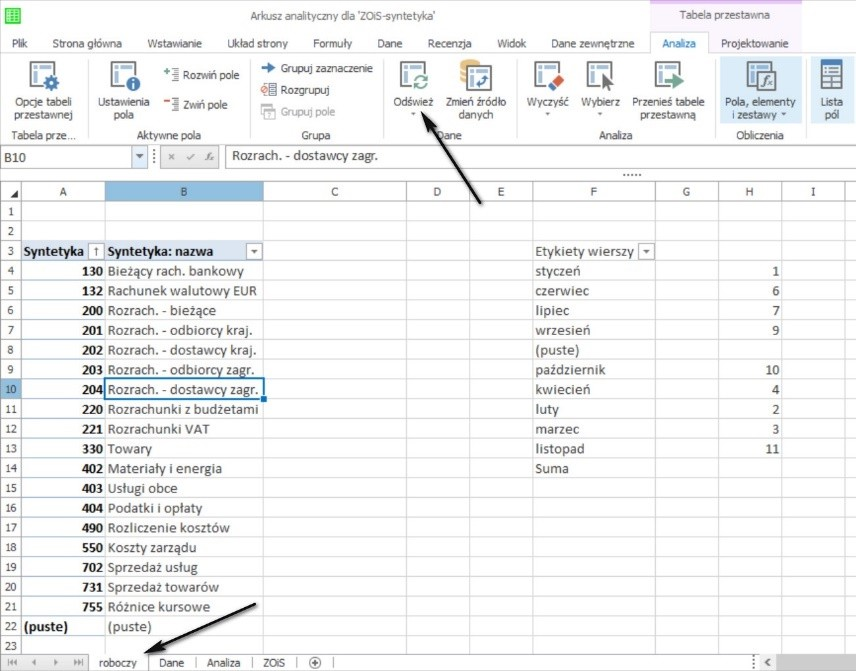Screen dimensions: 856x671
Task: Switch to Układ strony tab
Action: click(x=257, y=43)
